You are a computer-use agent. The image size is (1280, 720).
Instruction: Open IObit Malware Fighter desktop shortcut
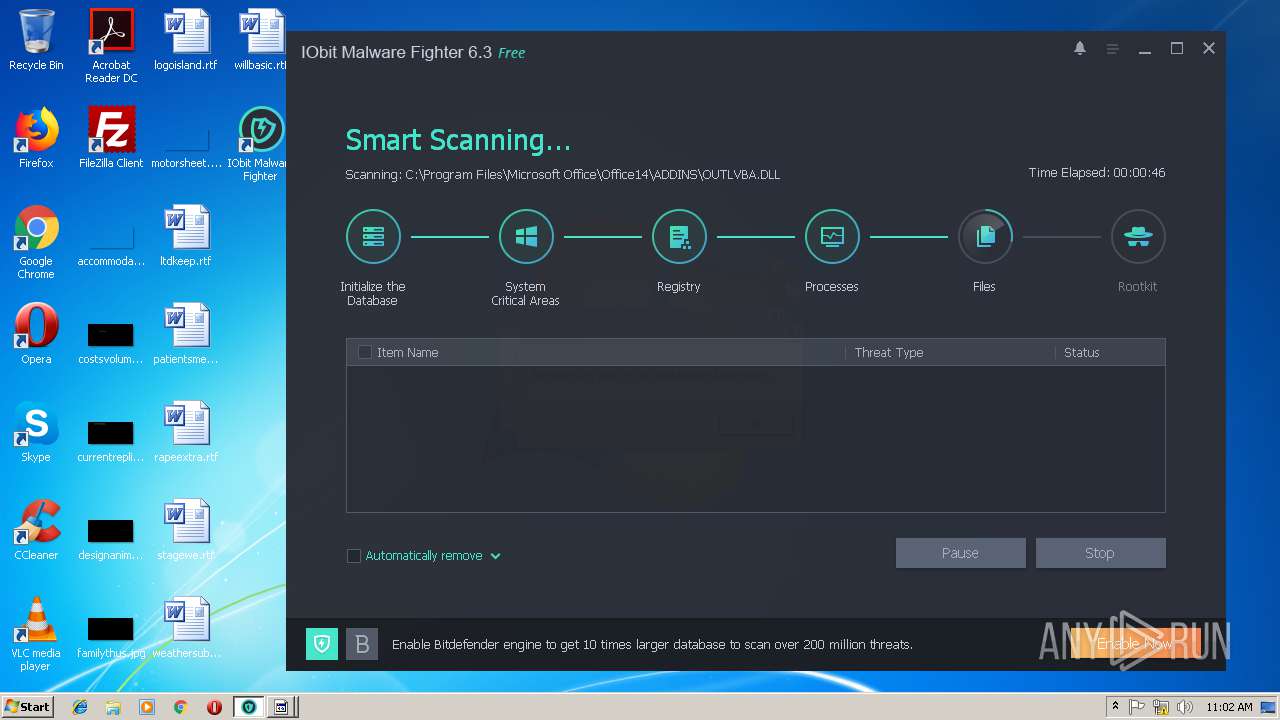[x=260, y=144]
